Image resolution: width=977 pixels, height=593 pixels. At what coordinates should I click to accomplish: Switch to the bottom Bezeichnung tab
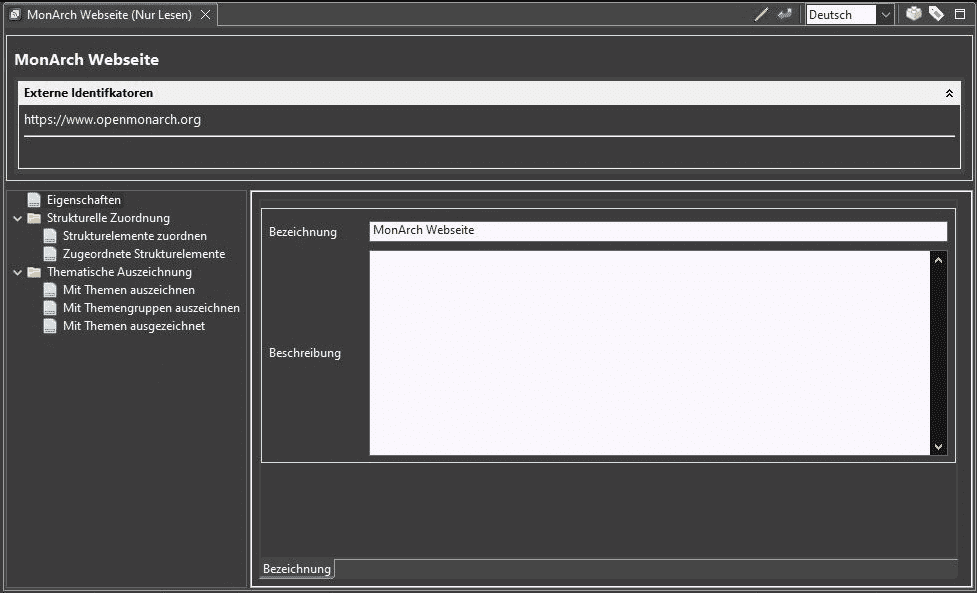click(297, 569)
